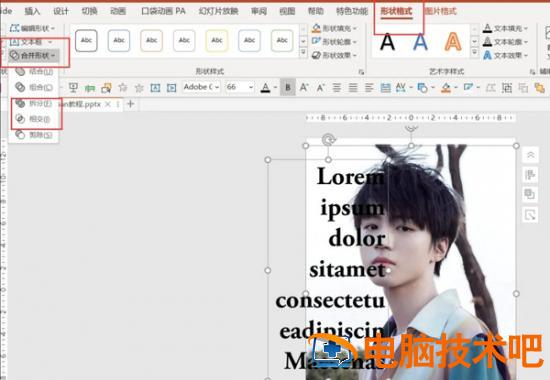
Task: Open the 幻灯片放映 (Slide Show) tab
Action: click(218, 11)
